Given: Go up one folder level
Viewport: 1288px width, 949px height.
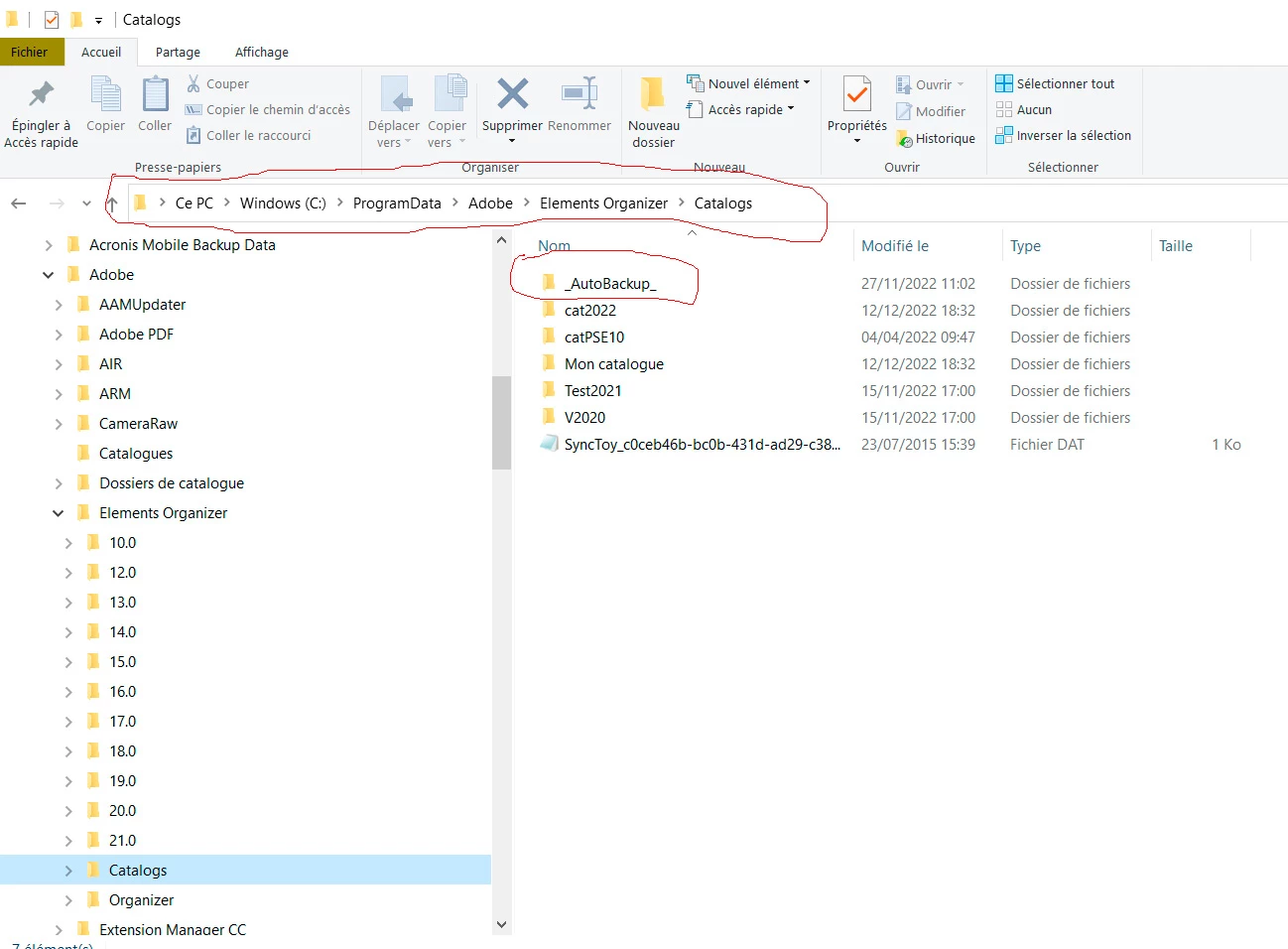Looking at the screenshot, I should (112, 203).
